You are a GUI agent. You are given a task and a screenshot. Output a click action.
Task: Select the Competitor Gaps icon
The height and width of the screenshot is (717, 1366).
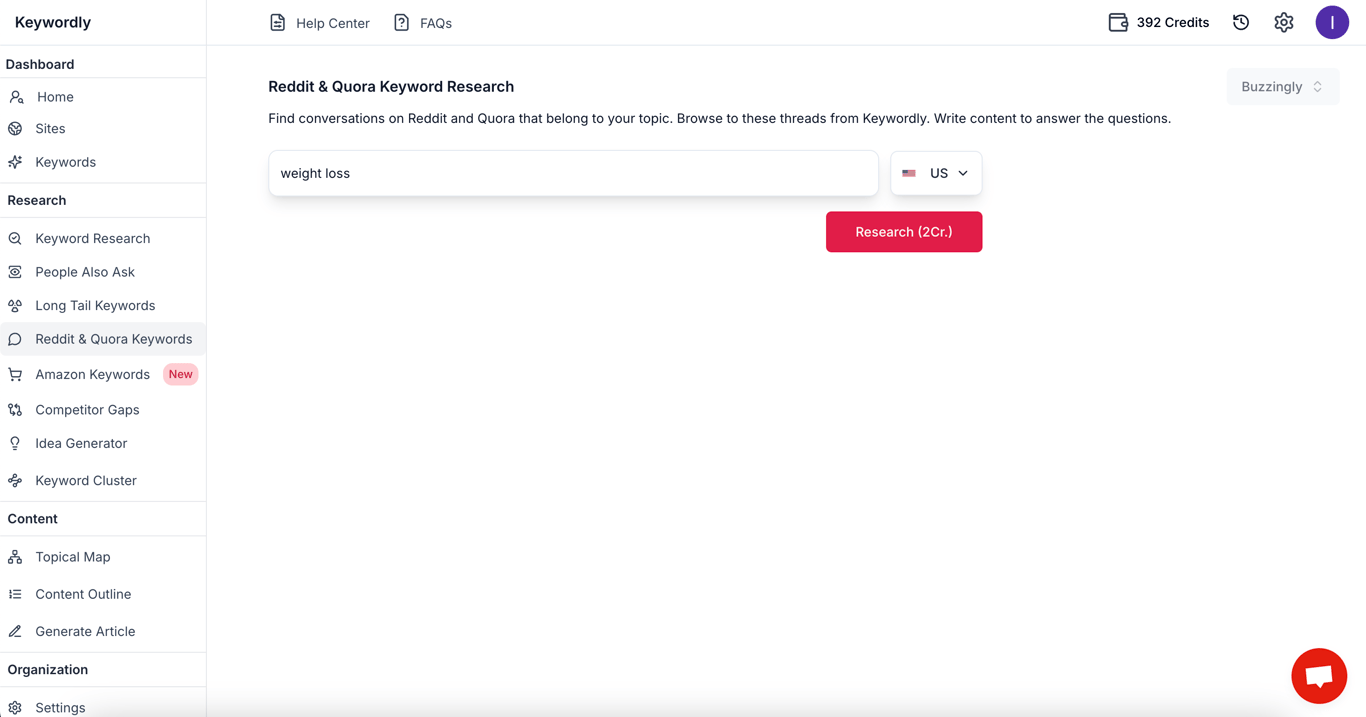click(14, 409)
